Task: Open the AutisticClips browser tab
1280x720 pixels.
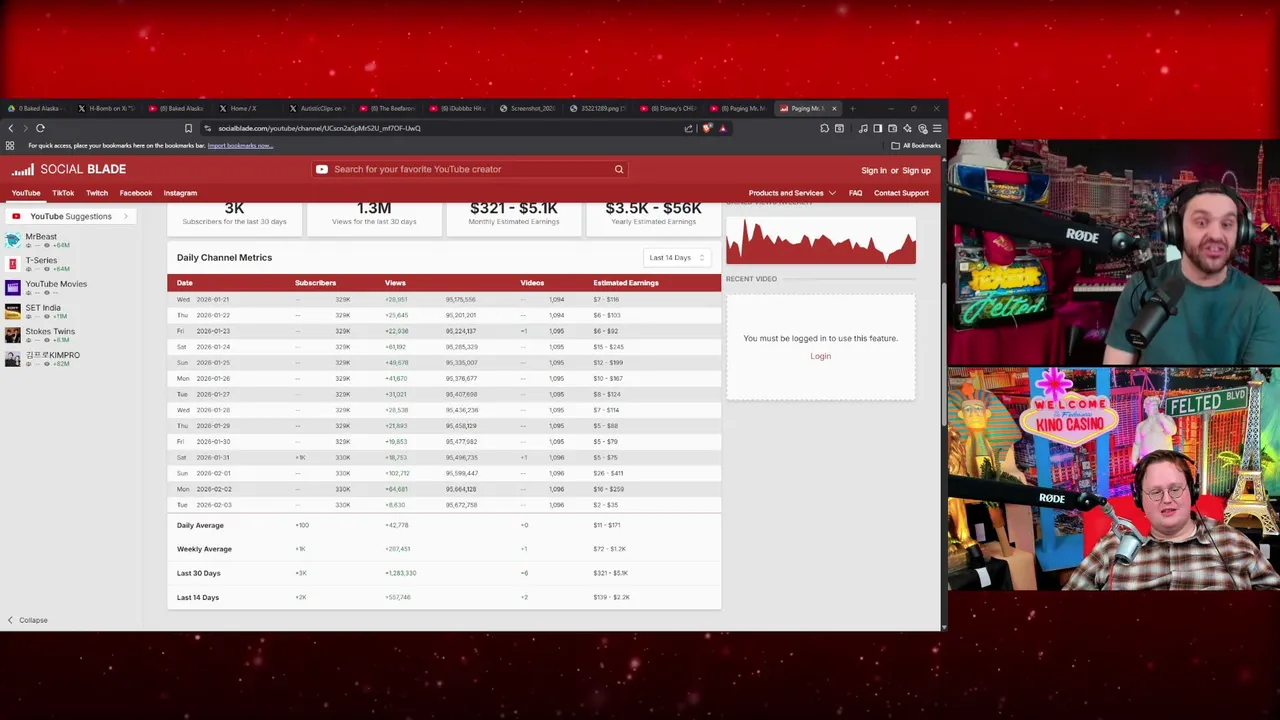Action: [x=319, y=108]
